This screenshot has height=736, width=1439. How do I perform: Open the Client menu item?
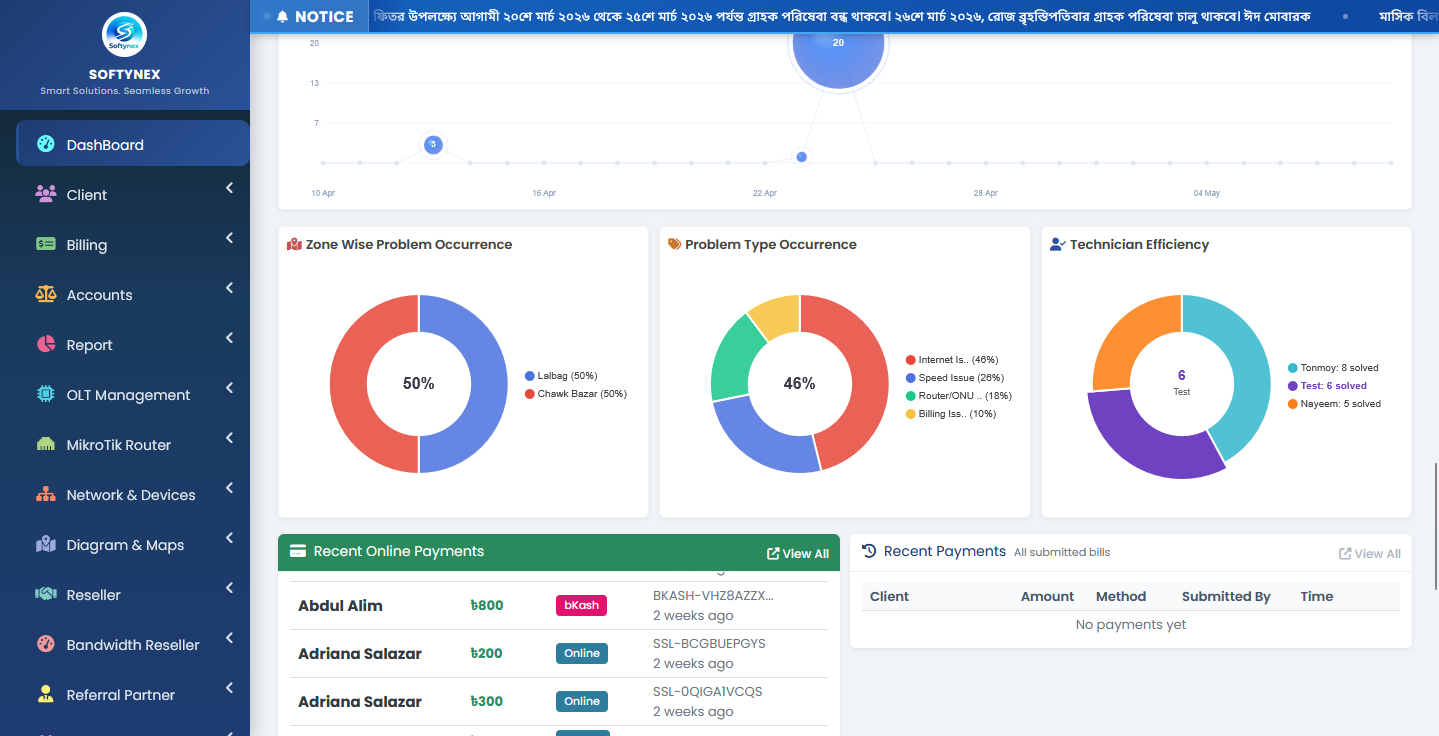click(x=133, y=194)
